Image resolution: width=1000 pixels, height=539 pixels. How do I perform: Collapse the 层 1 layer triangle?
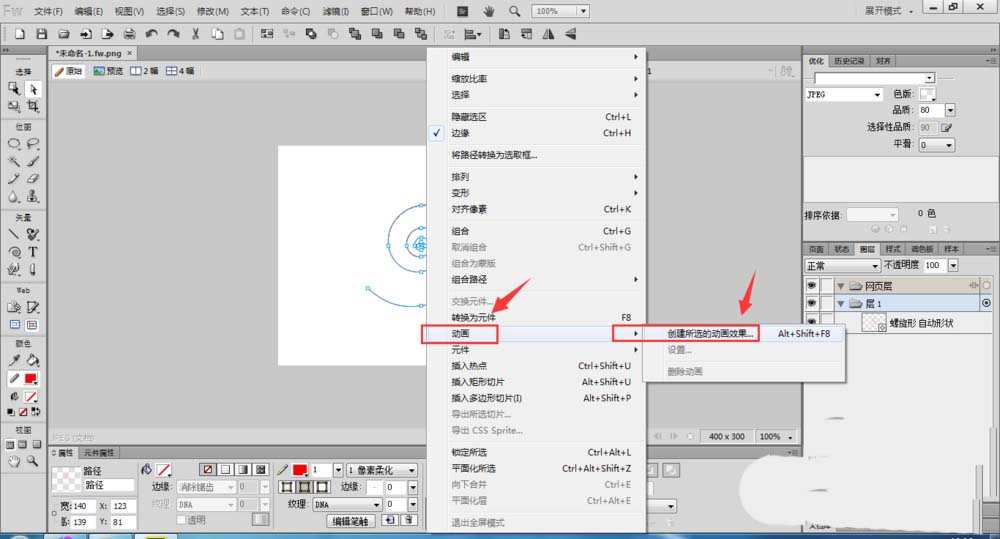[841, 304]
